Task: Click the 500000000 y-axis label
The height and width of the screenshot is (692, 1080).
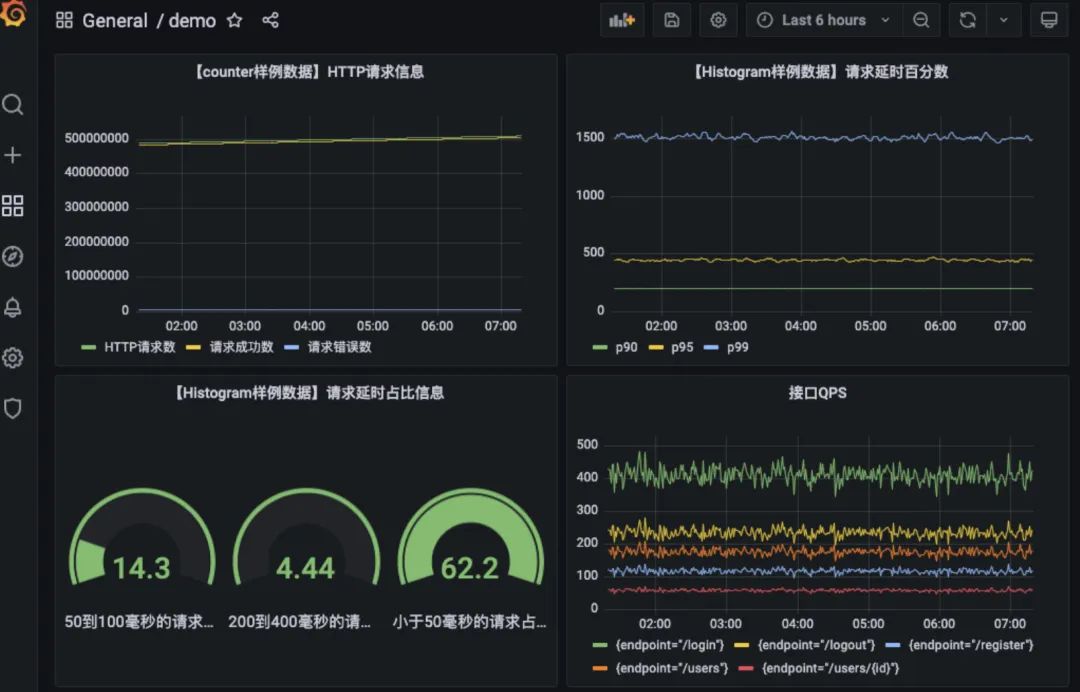Action: click(96, 138)
